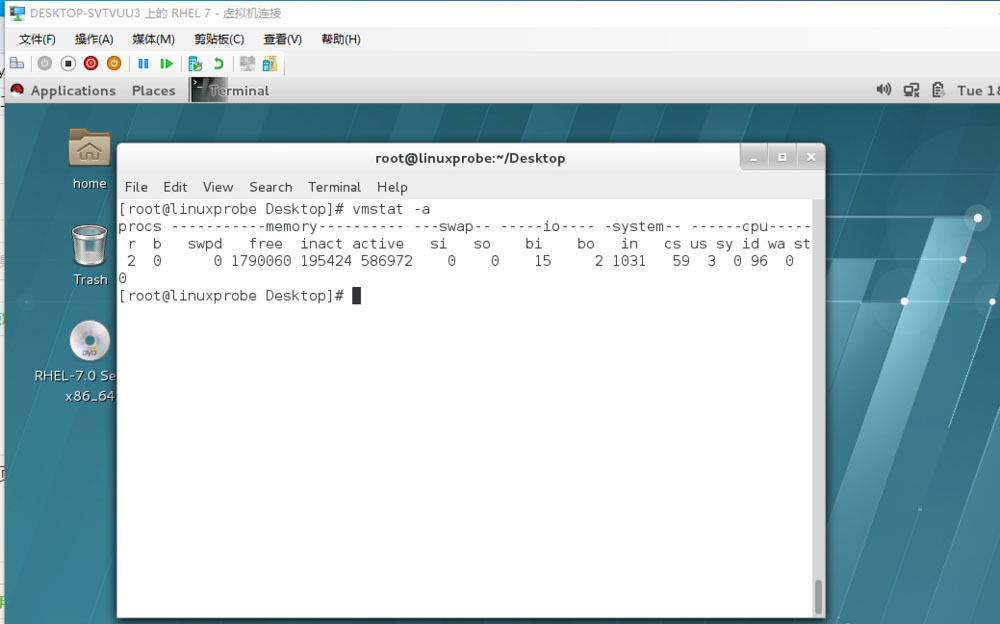This screenshot has height=624, width=1000.
Task: Open the Terminal menu in the terminal window
Action: pos(334,187)
